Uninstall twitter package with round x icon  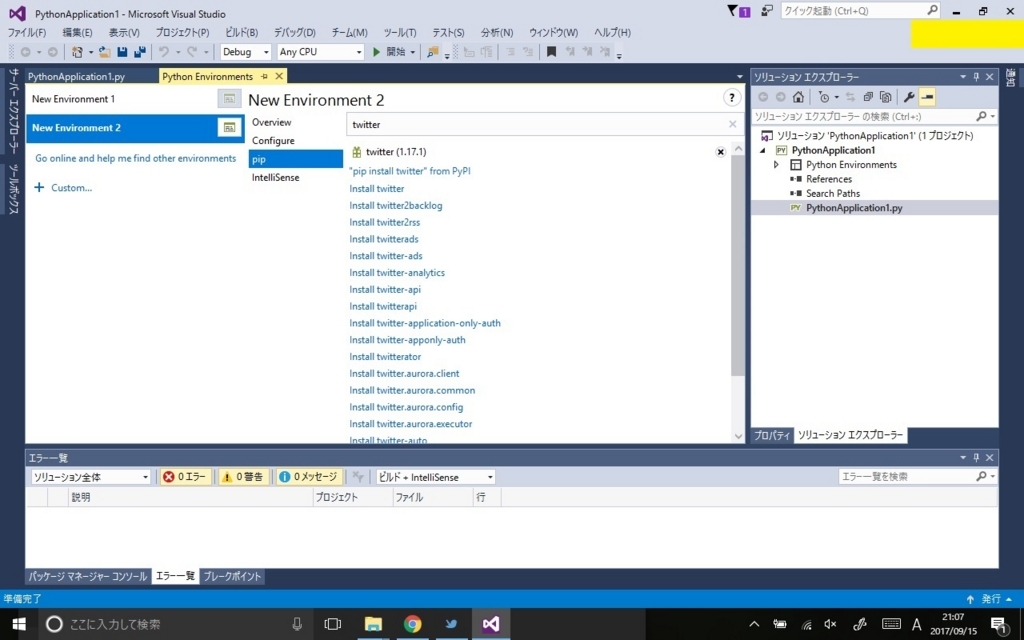(x=720, y=152)
